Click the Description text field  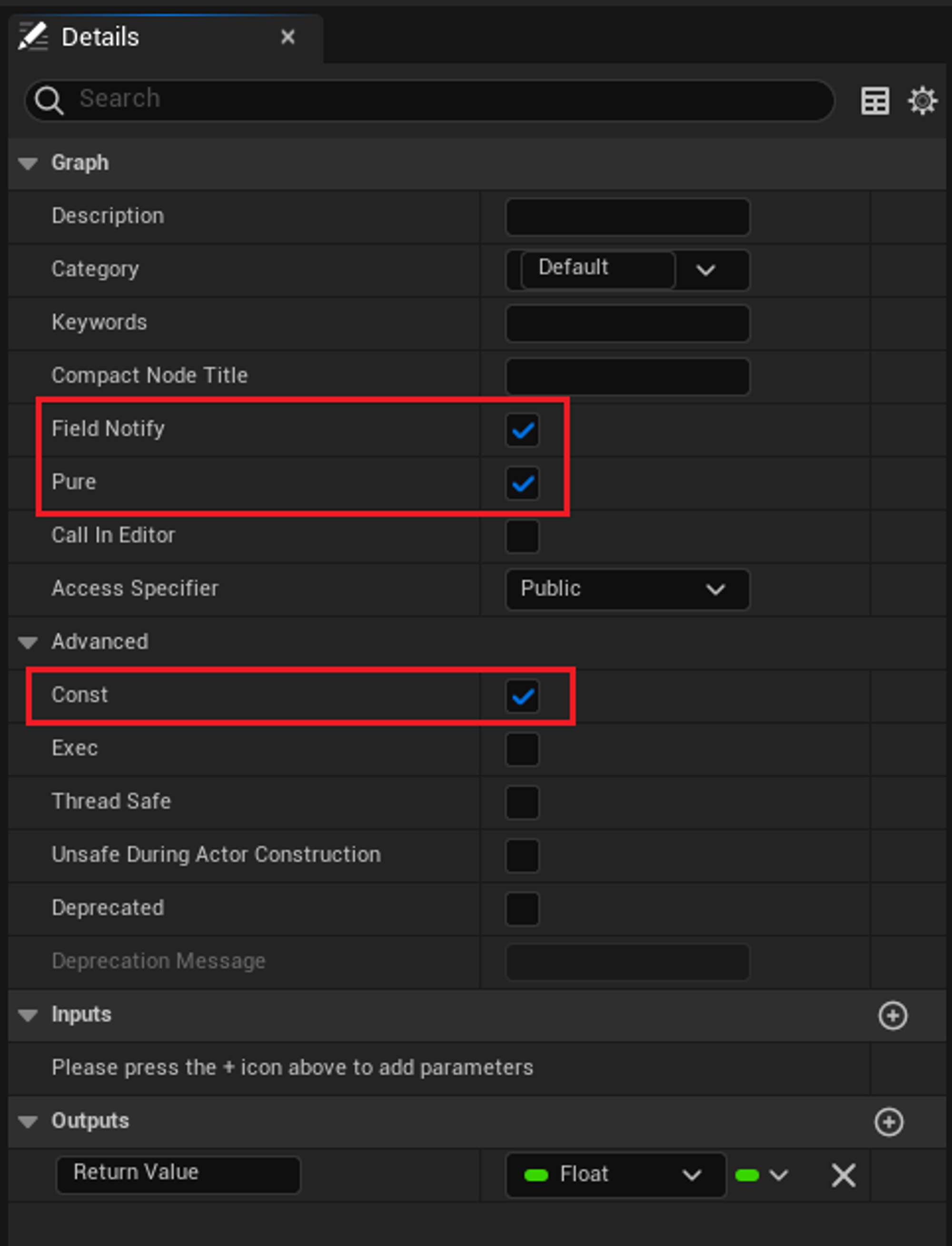(627, 217)
